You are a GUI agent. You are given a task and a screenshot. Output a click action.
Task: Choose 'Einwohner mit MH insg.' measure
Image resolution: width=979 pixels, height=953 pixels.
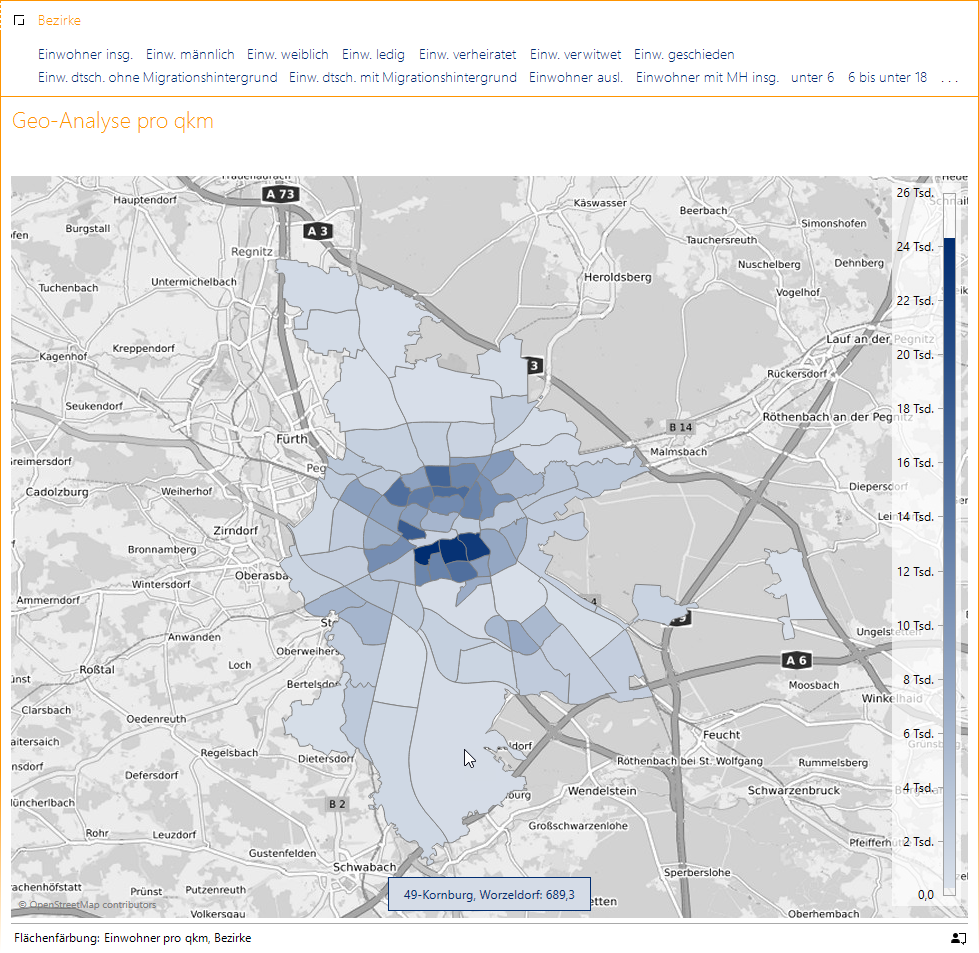pos(707,78)
